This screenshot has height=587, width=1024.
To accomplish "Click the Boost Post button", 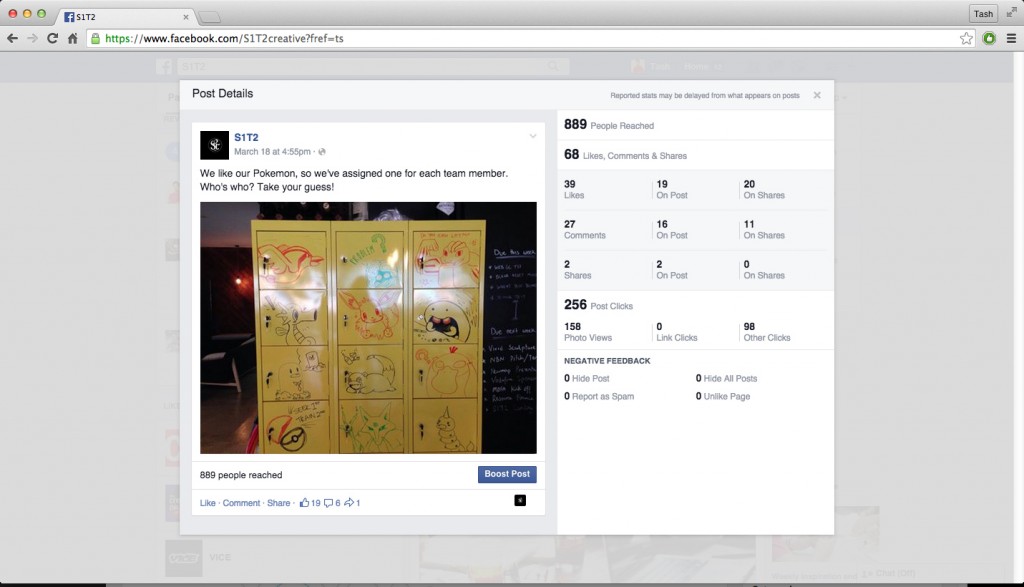I will point(507,474).
